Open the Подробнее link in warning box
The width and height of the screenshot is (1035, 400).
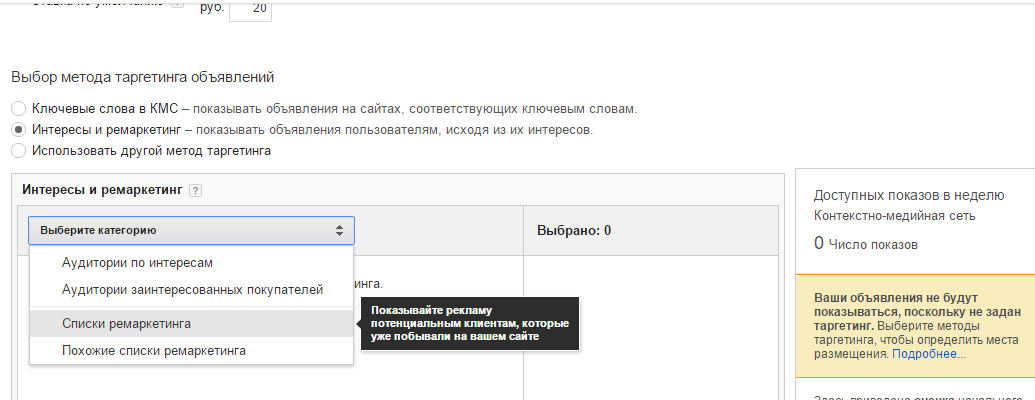pos(929,354)
